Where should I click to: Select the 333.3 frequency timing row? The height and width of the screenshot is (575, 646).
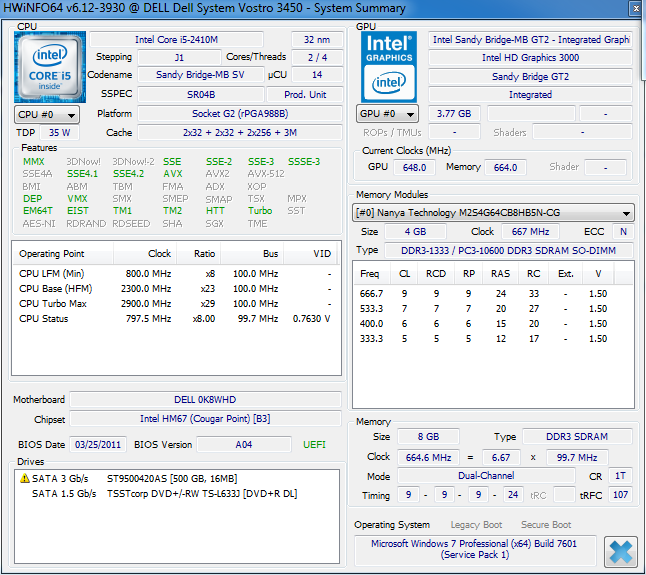[493, 339]
